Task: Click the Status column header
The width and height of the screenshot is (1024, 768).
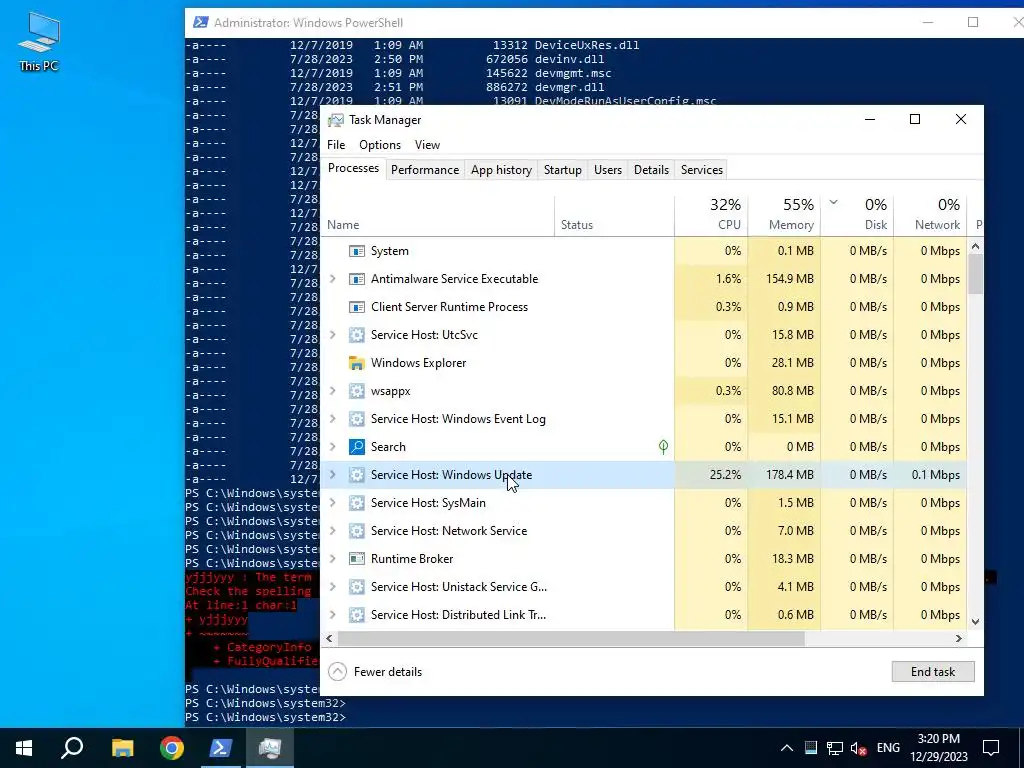Action: point(615,216)
